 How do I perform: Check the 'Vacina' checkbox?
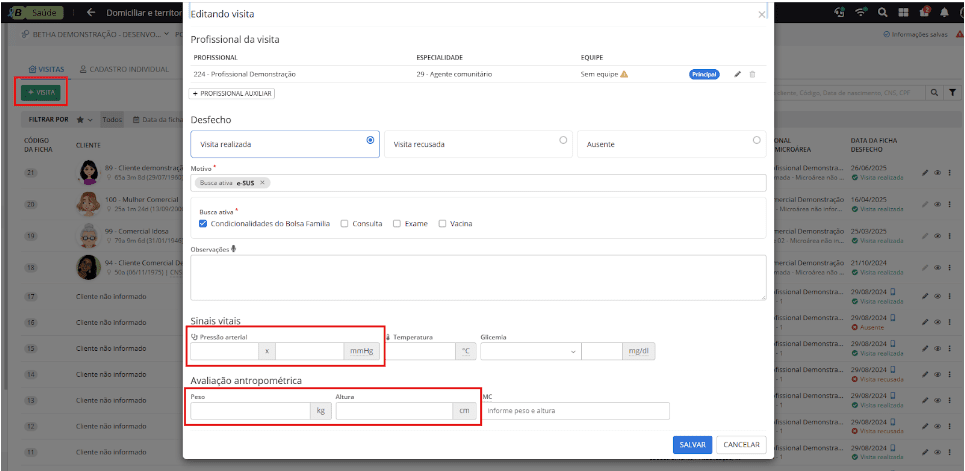tap(443, 224)
